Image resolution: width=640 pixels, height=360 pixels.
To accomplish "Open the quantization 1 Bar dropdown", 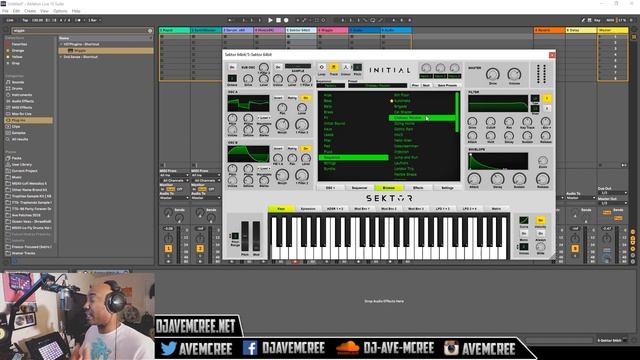I will (94, 20).
